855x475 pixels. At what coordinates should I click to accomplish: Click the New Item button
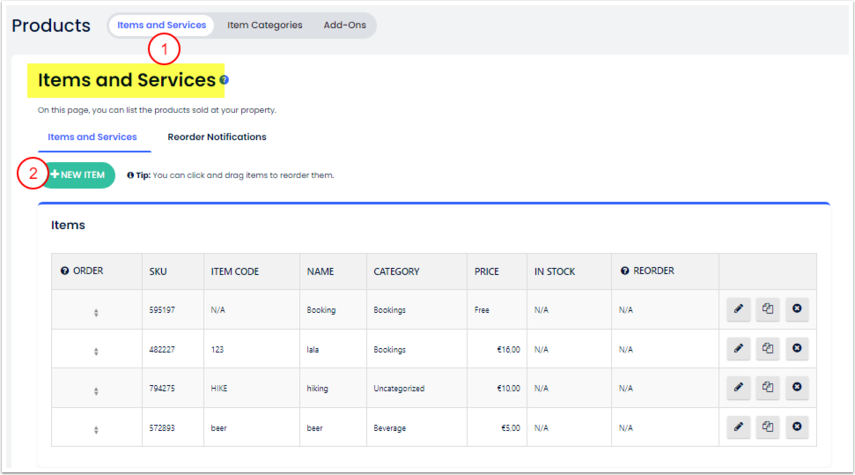point(78,175)
